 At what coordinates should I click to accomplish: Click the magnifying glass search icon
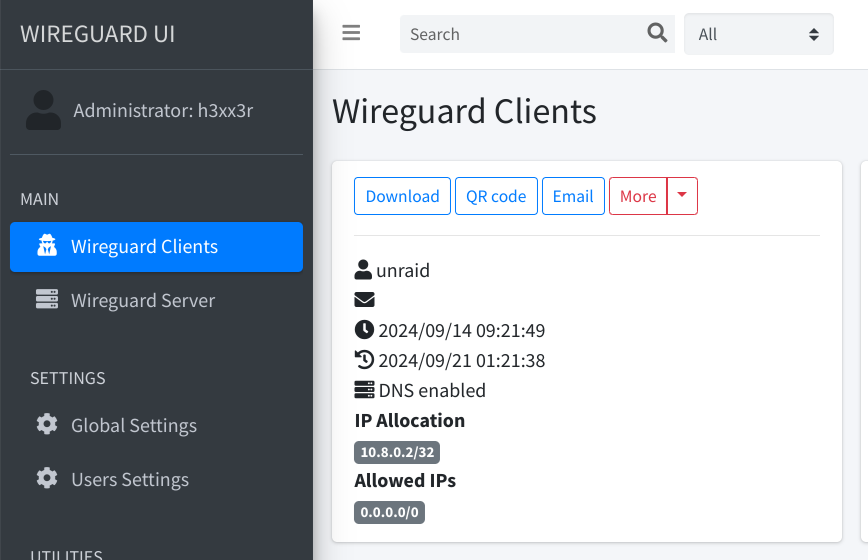coord(657,33)
